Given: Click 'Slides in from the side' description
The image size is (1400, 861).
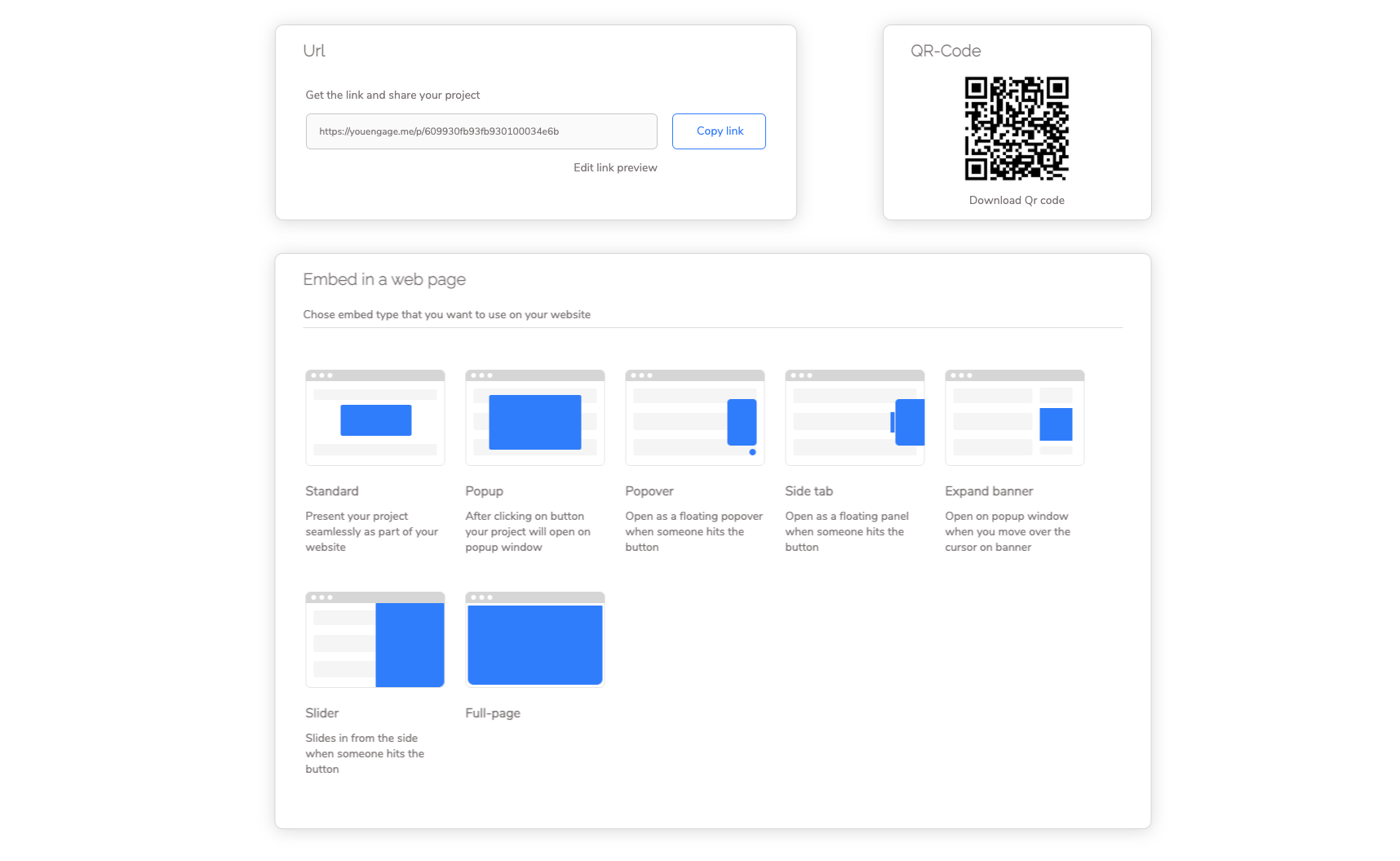Looking at the screenshot, I should coord(365,753).
